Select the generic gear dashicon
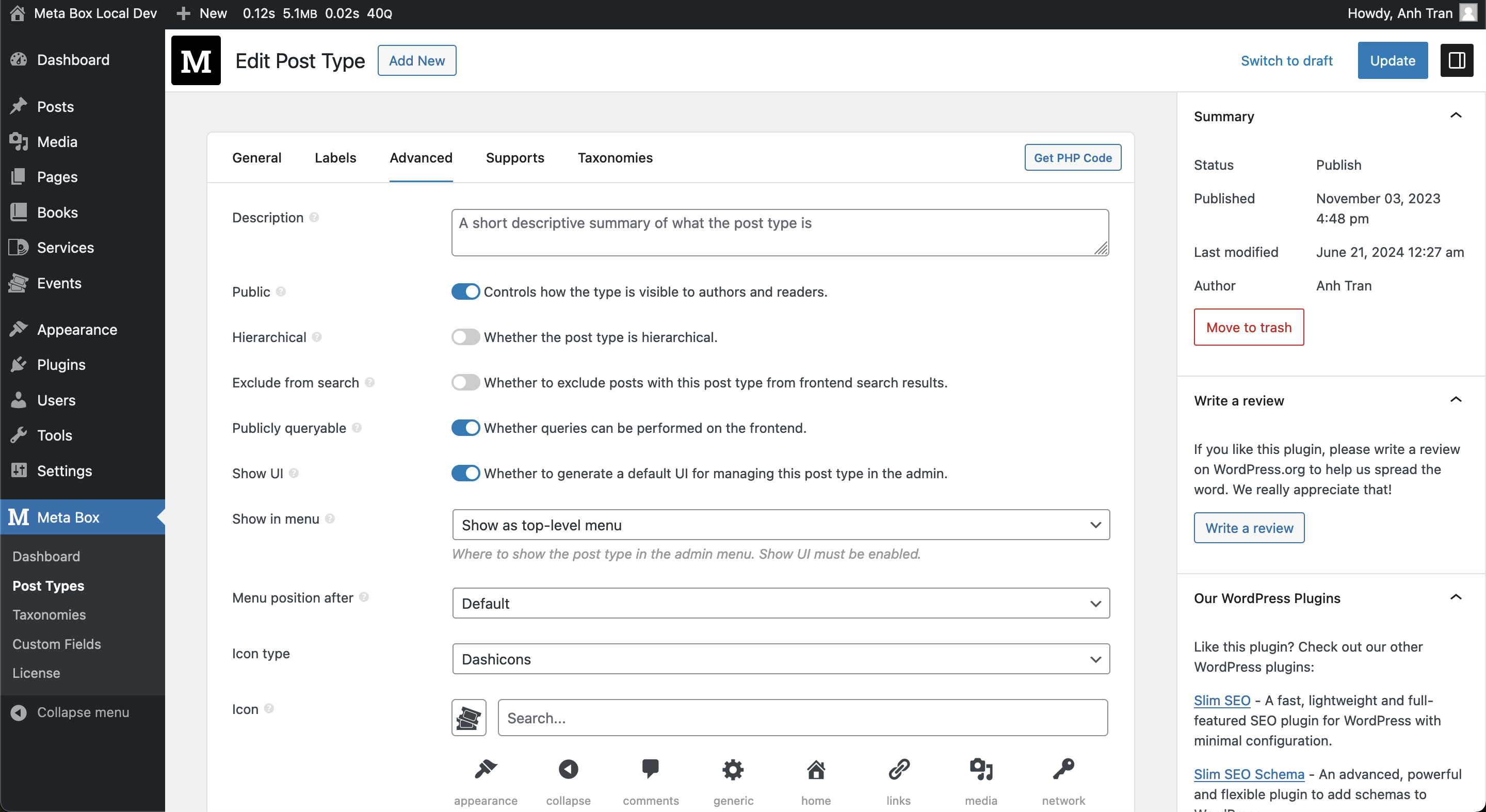The width and height of the screenshot is (1486, 812). (733, 769)
